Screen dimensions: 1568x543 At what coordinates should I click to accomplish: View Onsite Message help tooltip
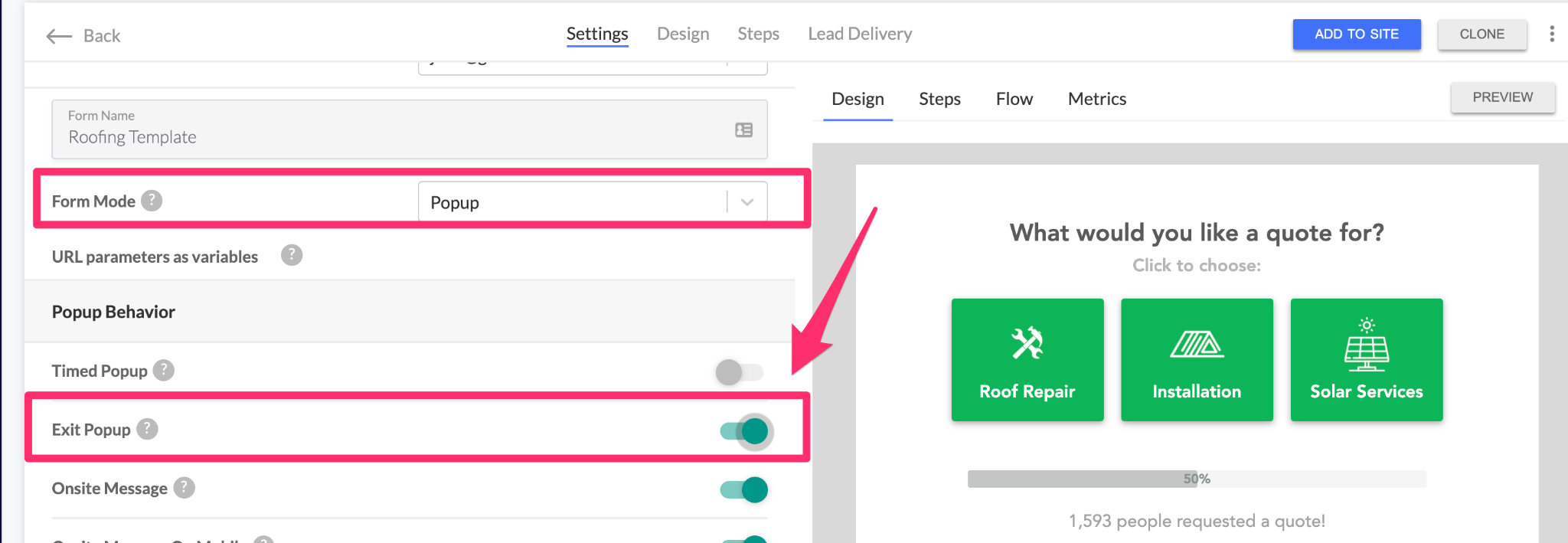[184, 488]
